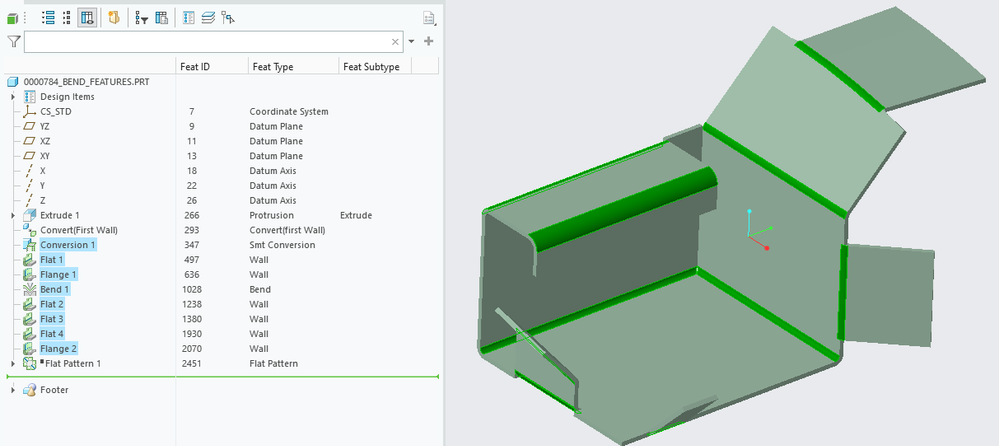Click the tree filters icon

coord(141,18)
